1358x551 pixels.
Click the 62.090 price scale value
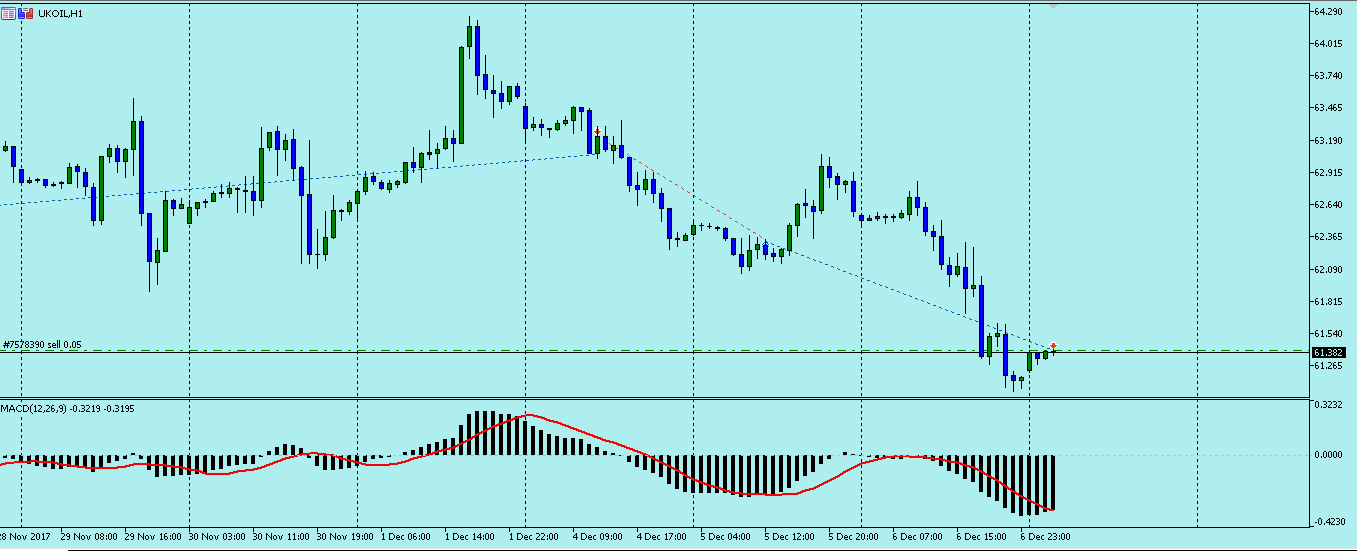[x=1328, y=269]
